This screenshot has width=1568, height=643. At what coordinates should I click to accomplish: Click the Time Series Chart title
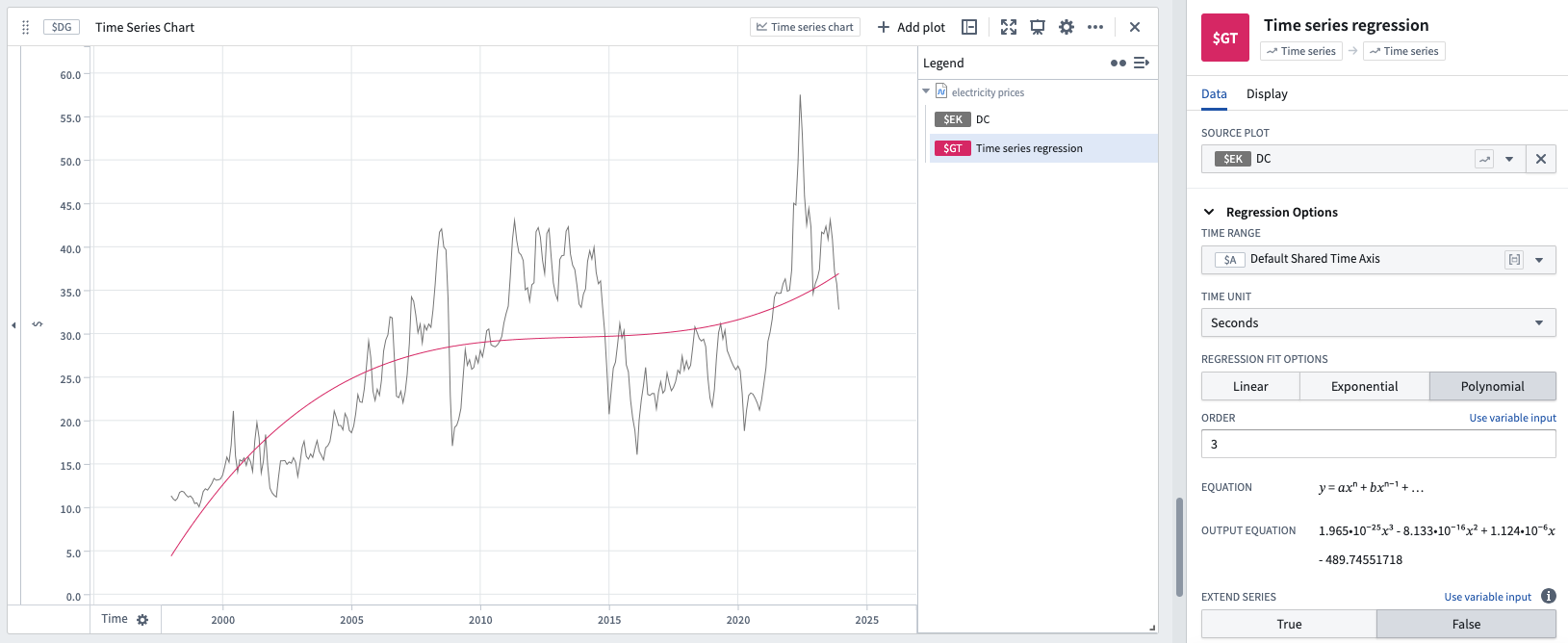(144, 27)
